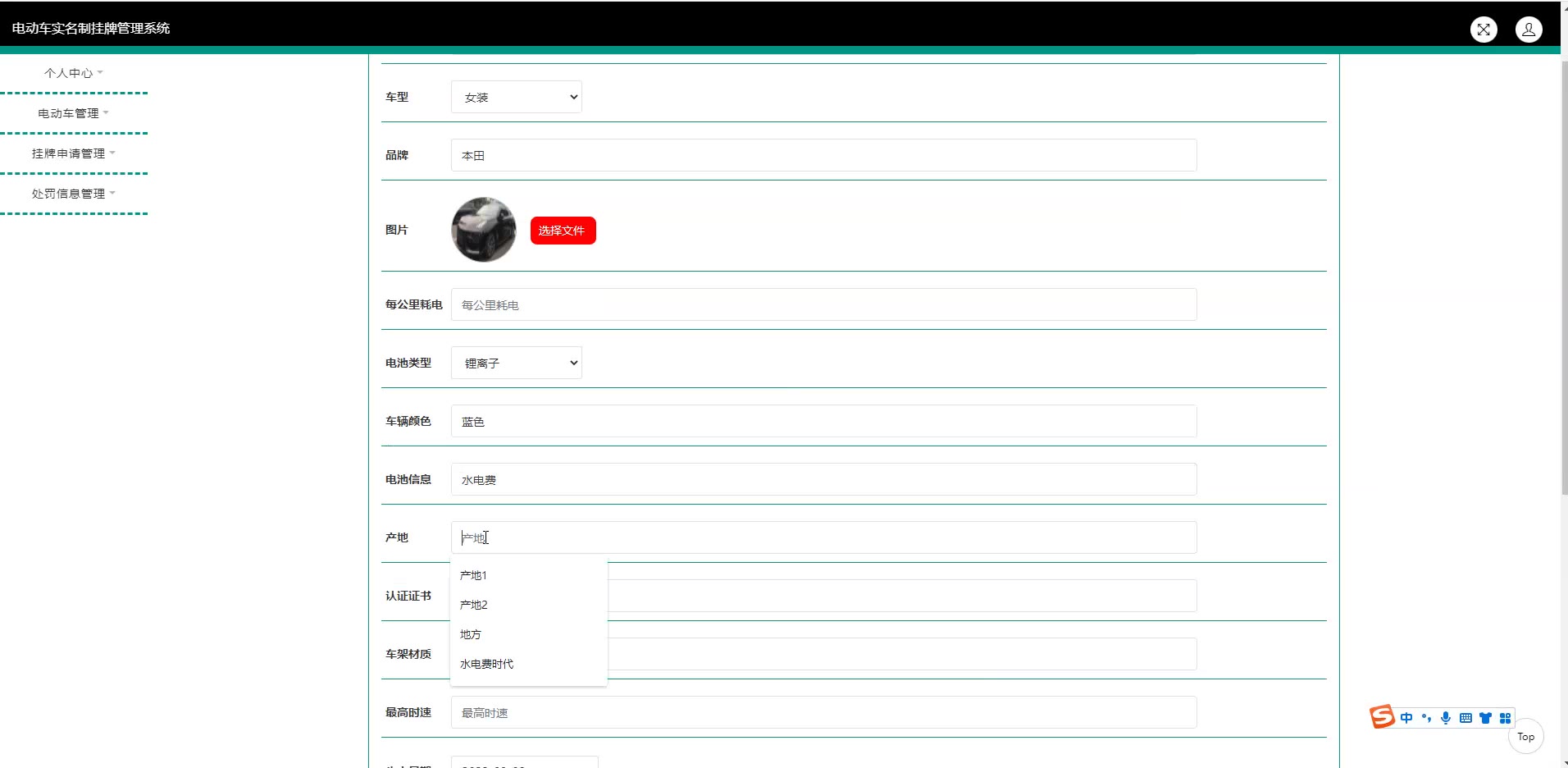Viewport: 1568px width, 768px height.
Task: Click the 品牌 input field with 本田
Action: 823,155
